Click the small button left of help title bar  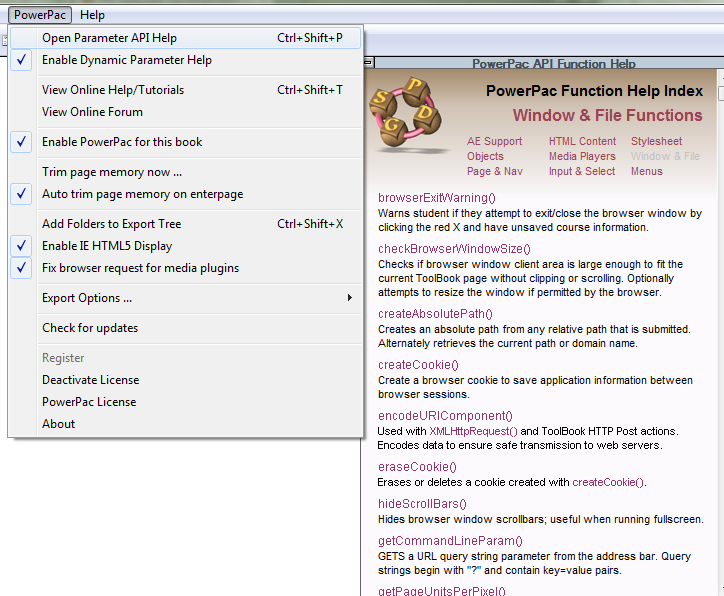tap(368, 62)
